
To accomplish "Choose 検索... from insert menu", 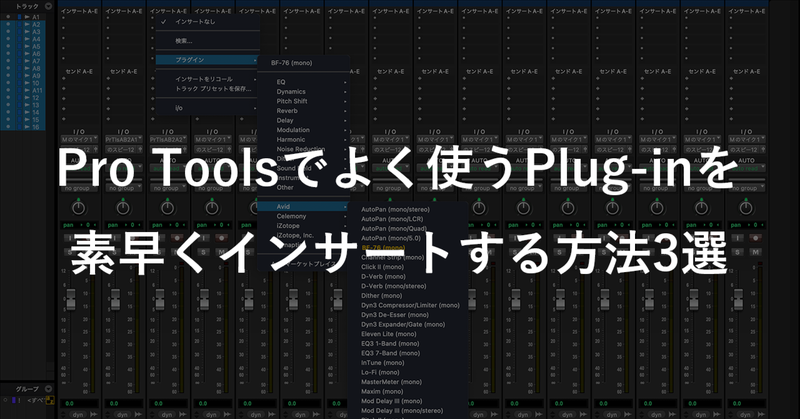I will click(x=207, y=41).
